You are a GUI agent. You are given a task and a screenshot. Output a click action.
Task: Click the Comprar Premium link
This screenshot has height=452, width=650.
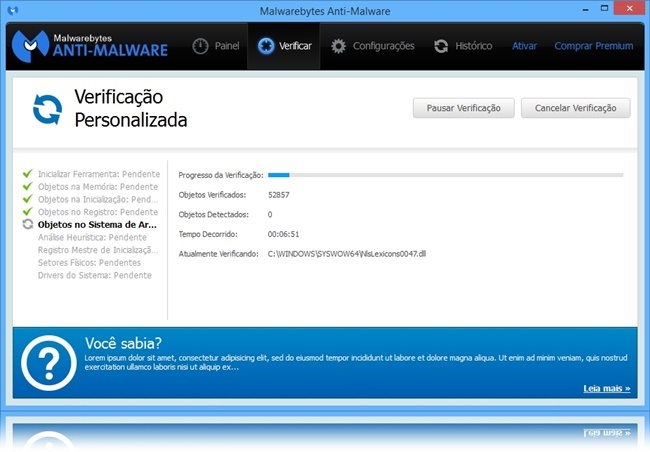594,46
